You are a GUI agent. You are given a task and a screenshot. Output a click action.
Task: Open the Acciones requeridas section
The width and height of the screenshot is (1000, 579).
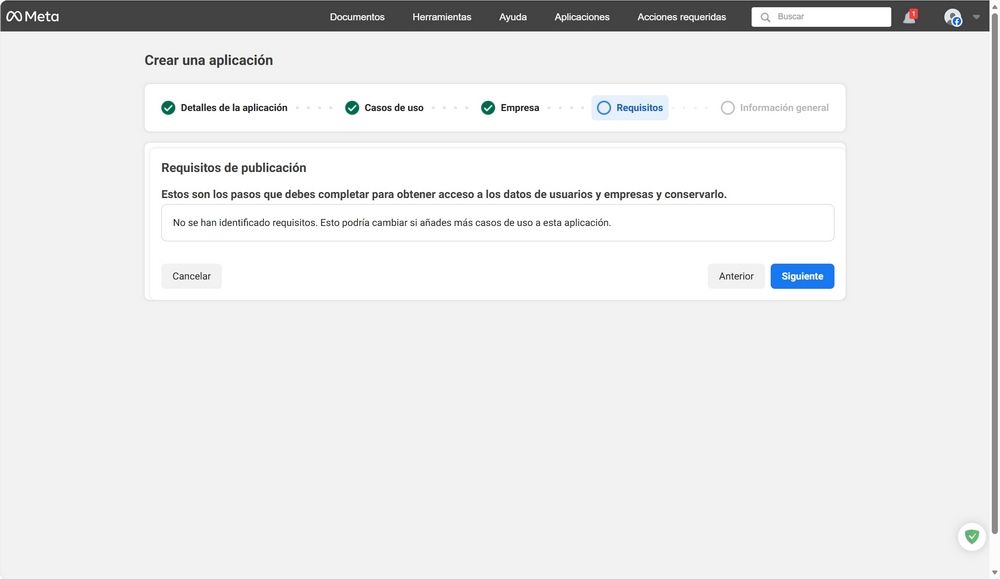point(681,16)
